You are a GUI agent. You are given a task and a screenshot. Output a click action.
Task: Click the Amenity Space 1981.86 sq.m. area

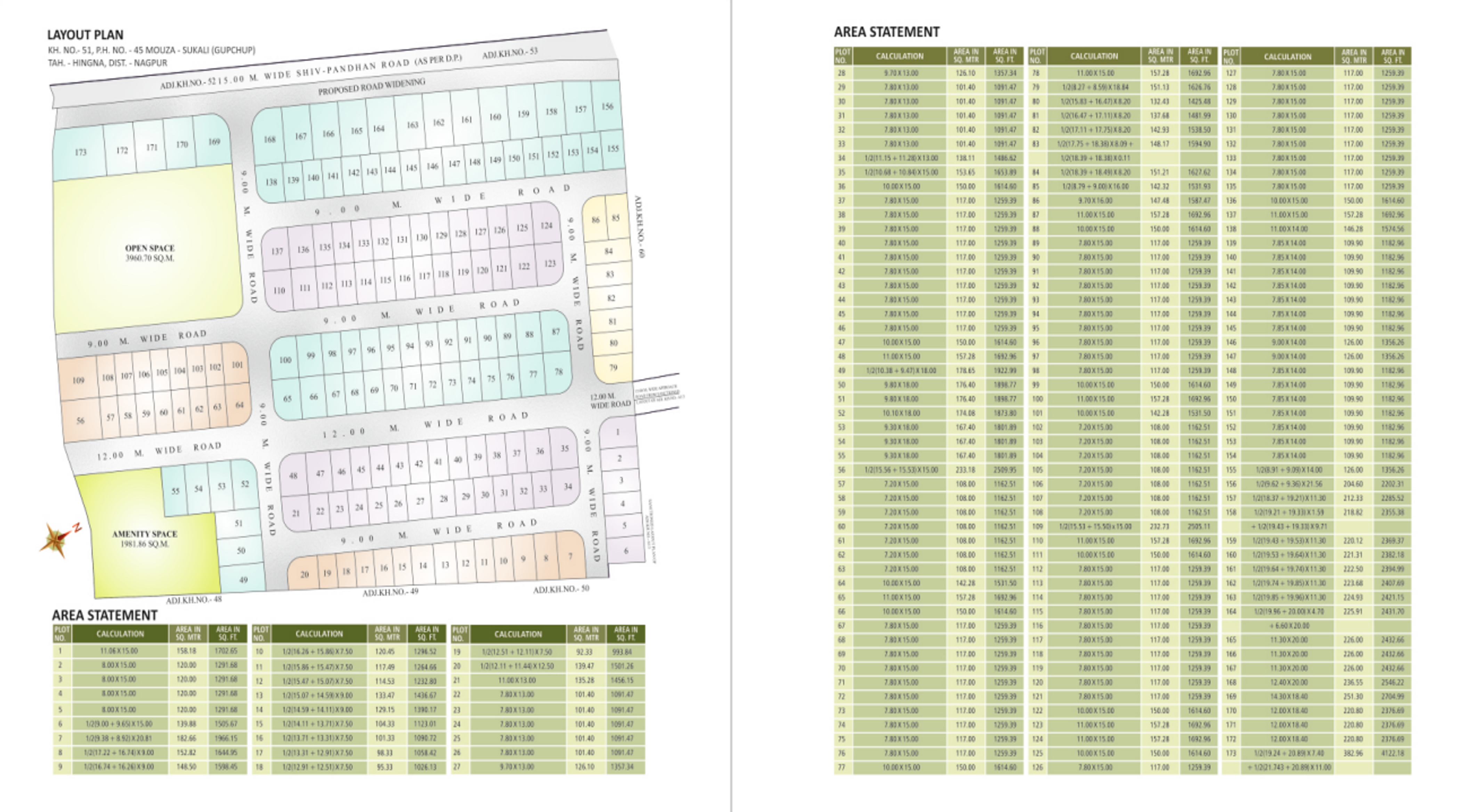point(144,539)
